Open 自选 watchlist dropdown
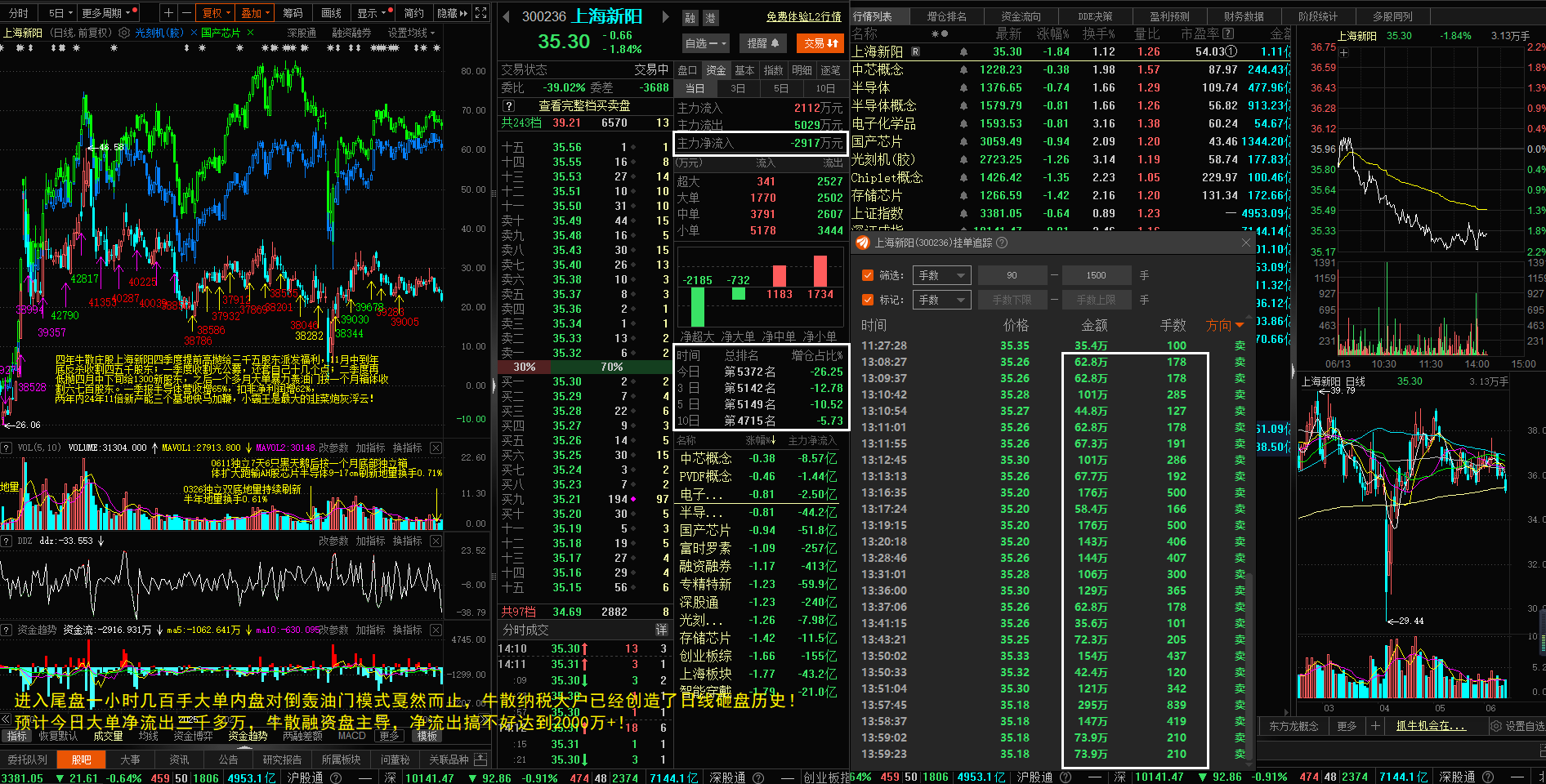The height and width of the screenshot is (784, 1546). 704,43
